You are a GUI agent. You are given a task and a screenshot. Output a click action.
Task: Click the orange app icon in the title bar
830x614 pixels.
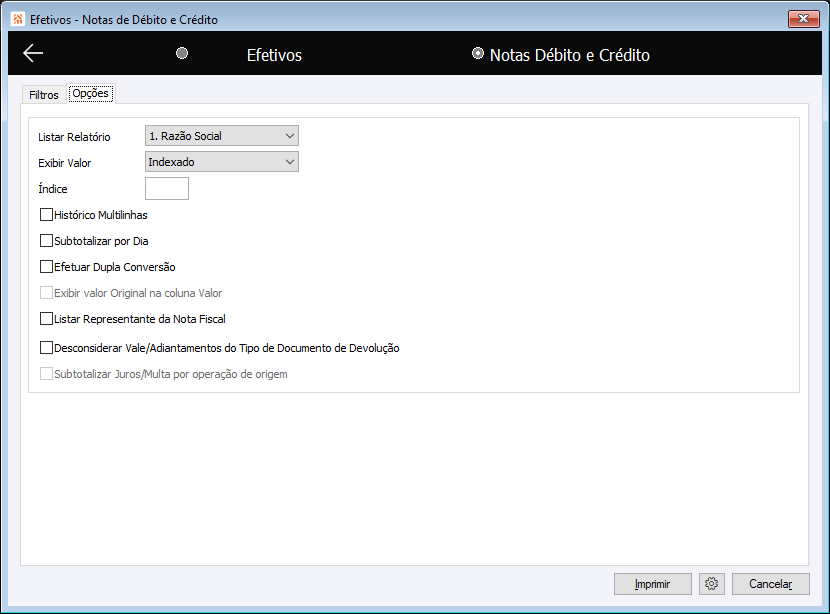click(18, 19)
